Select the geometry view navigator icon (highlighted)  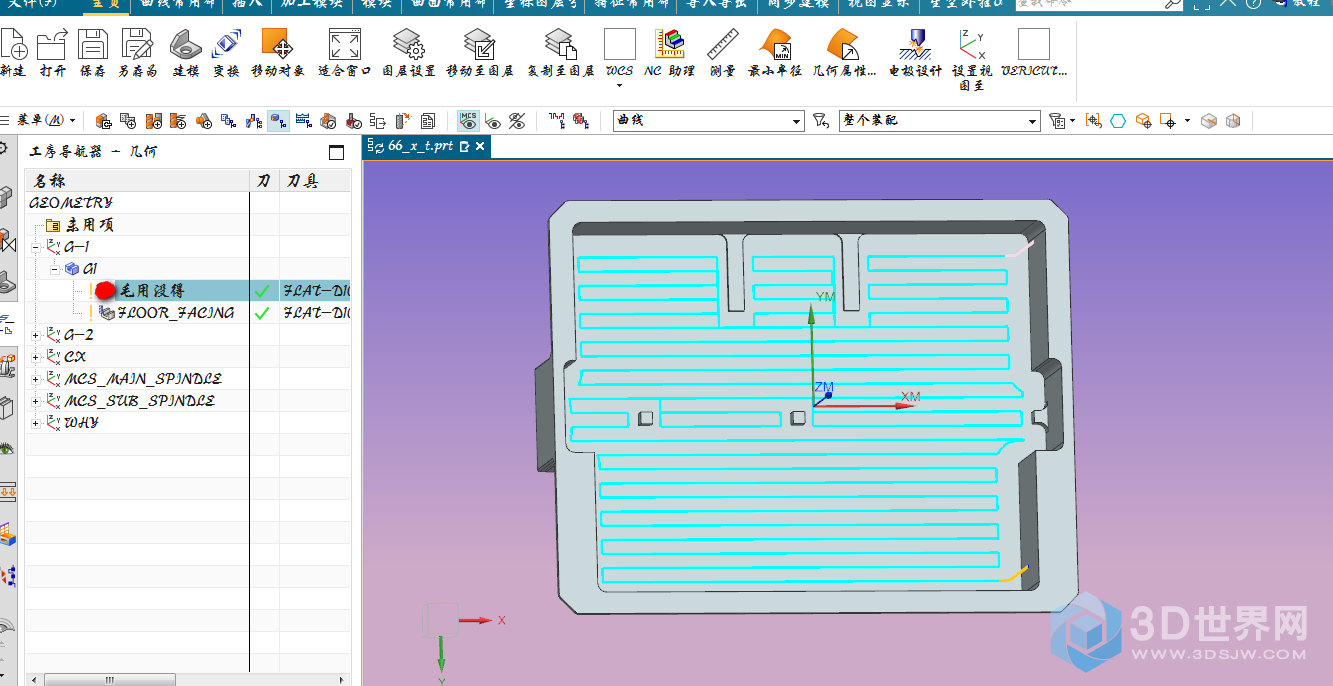tap(278, 121)
